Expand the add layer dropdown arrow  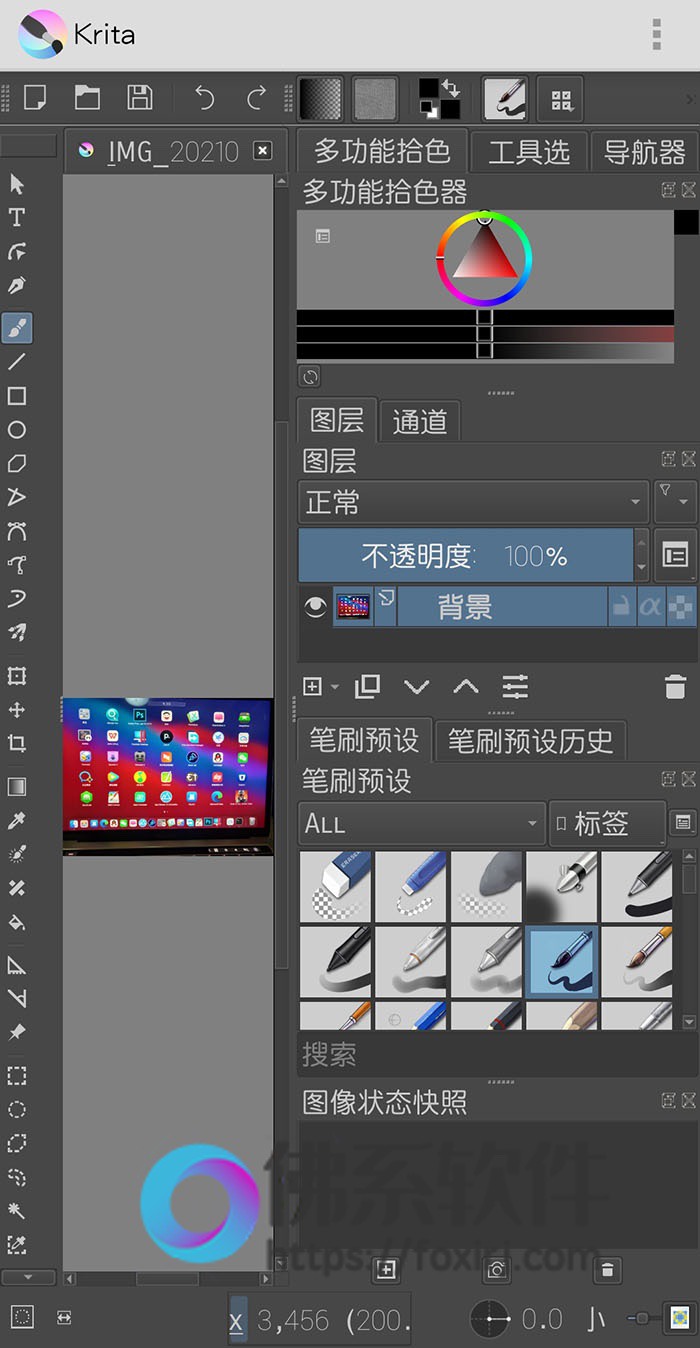click(335, 687)
